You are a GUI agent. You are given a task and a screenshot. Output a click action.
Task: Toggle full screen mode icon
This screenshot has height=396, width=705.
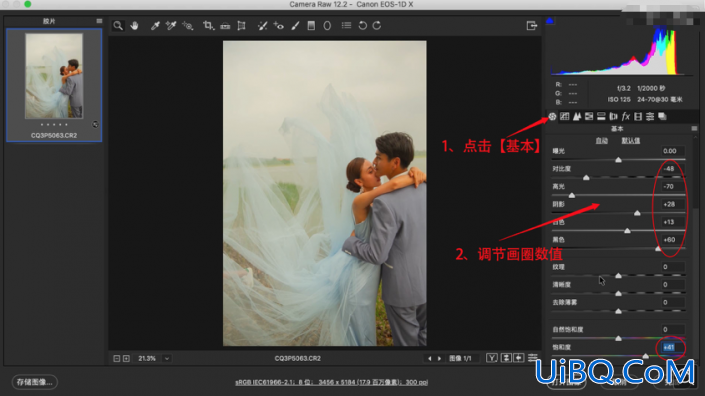click(x=532, y=26)
